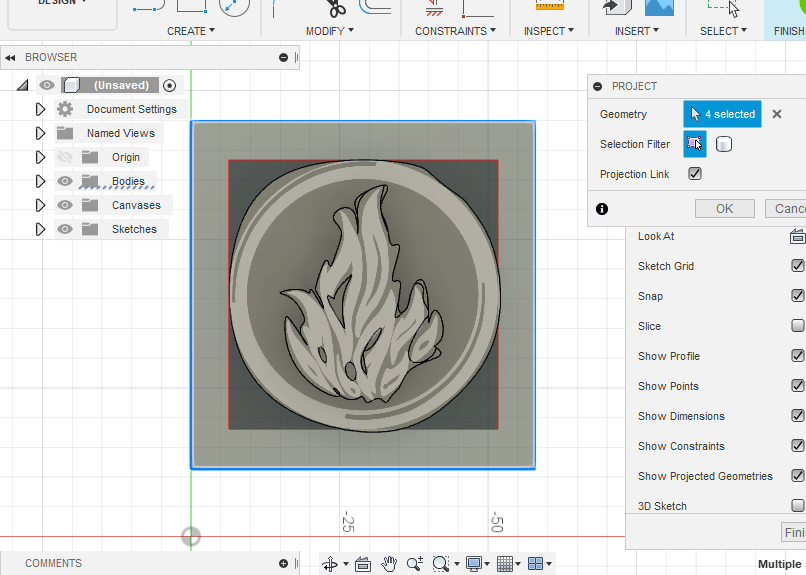
Task: Toggle the Projection Link checkbox
Action: [x=694, y=174]
